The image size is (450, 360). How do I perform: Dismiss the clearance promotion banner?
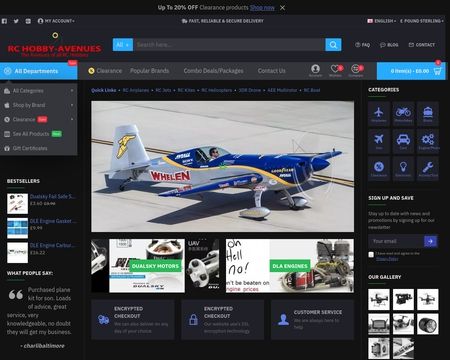tap(282, 7)
